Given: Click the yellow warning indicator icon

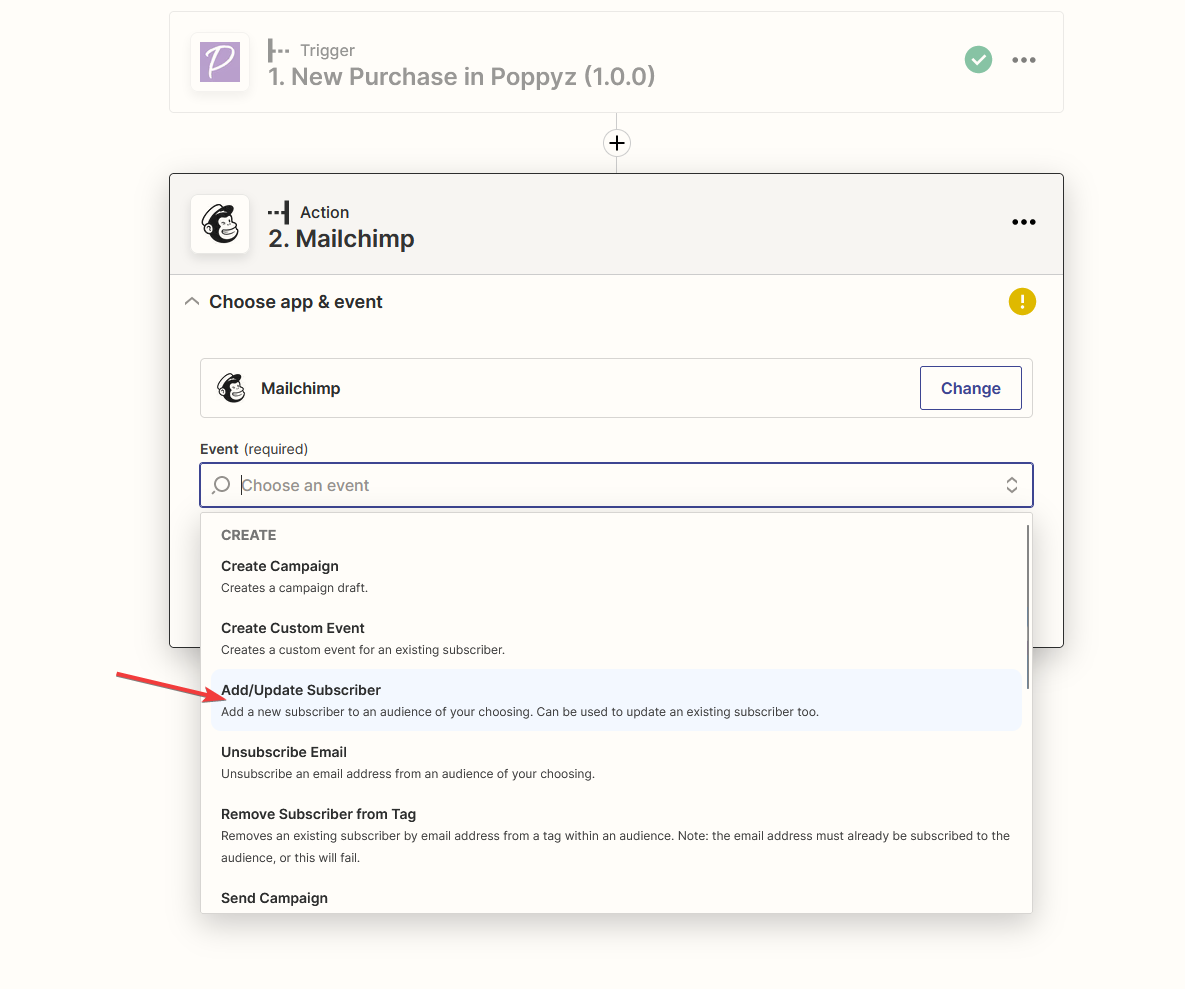Looking at the screenshot, I should (1022, 302).
